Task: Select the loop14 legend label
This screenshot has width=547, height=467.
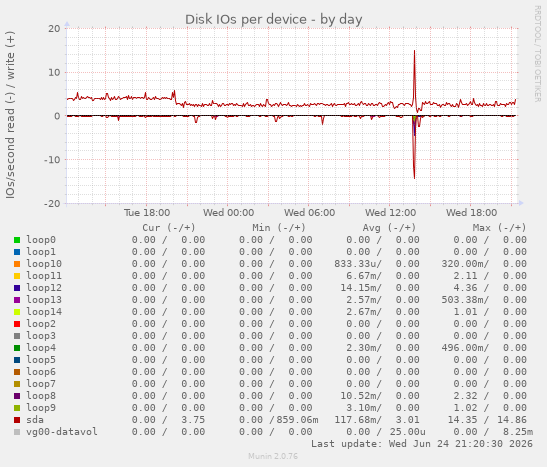Action: click(x=44, y=312)
